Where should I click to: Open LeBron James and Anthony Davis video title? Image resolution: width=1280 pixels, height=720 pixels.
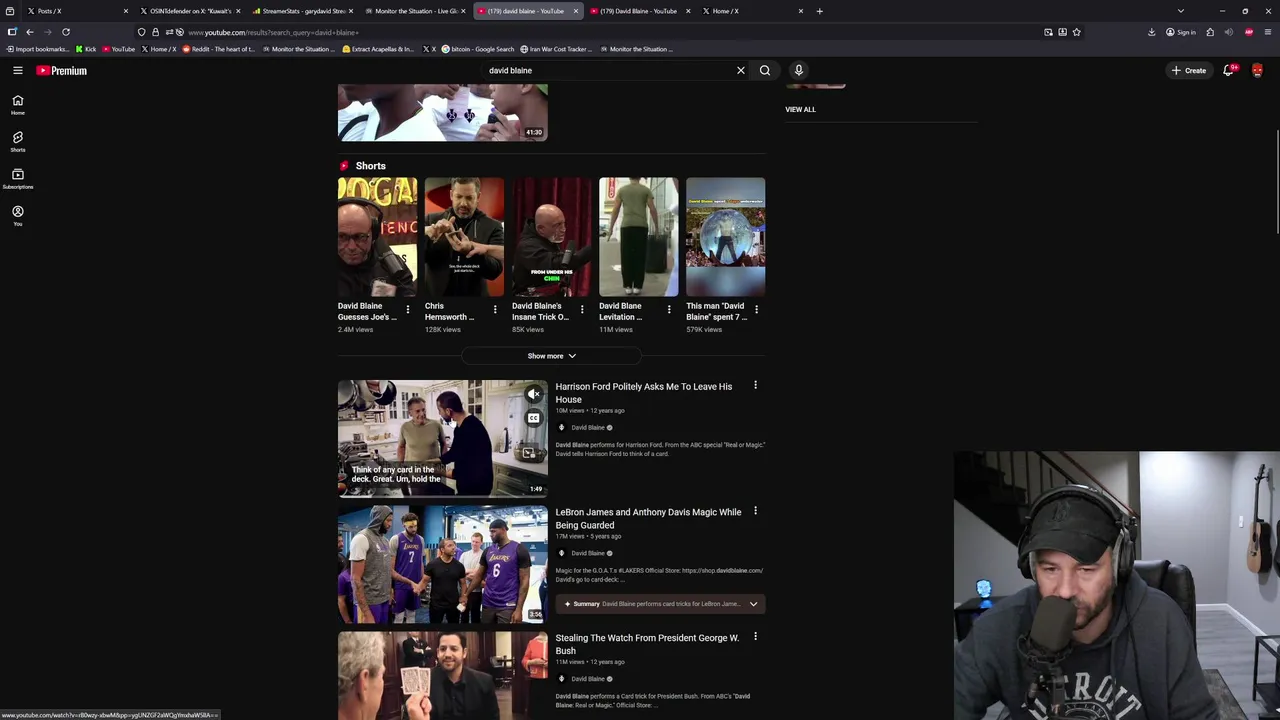[x=648, y=518]
